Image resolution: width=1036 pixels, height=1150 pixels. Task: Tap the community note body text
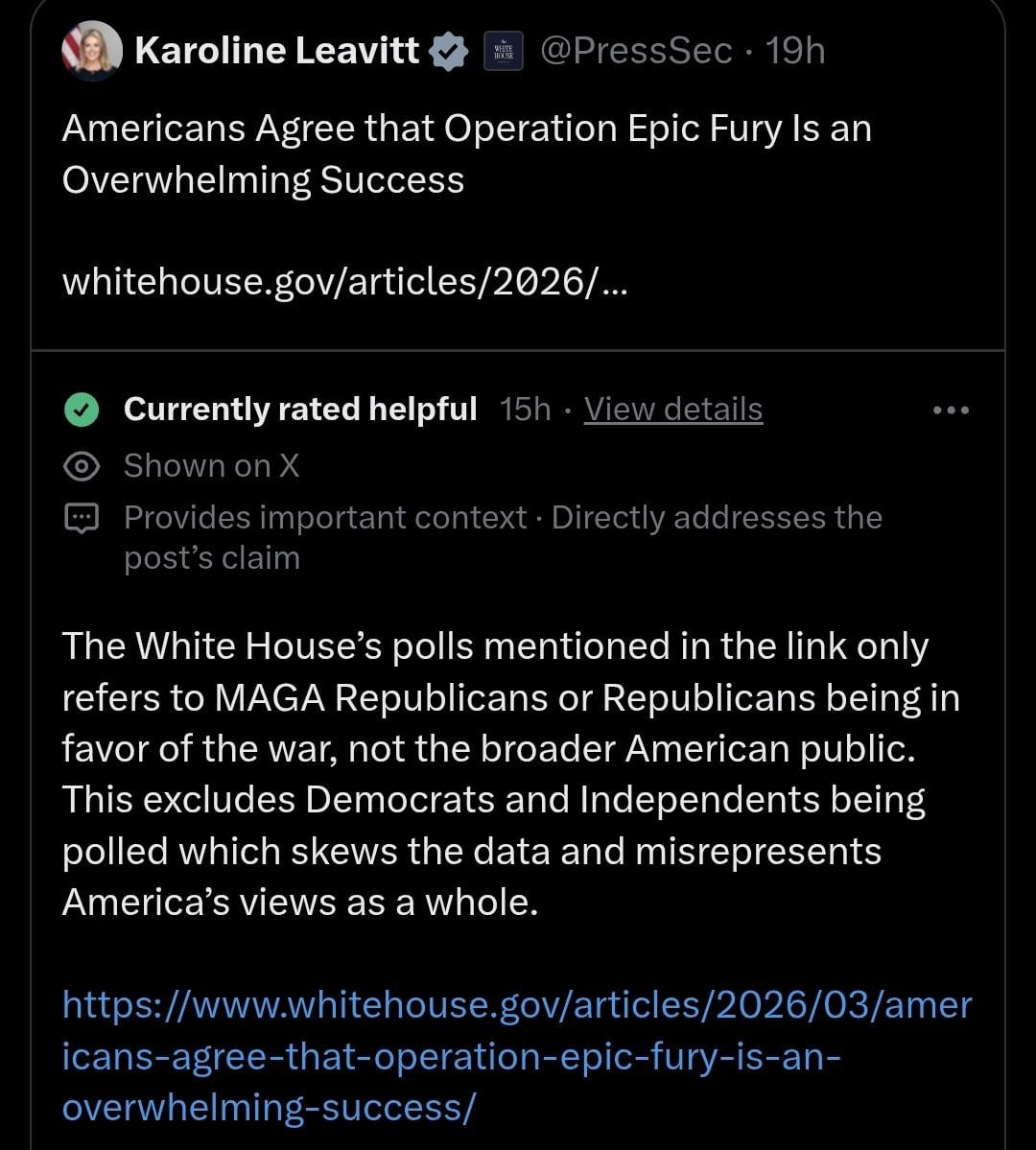(499, 774)
